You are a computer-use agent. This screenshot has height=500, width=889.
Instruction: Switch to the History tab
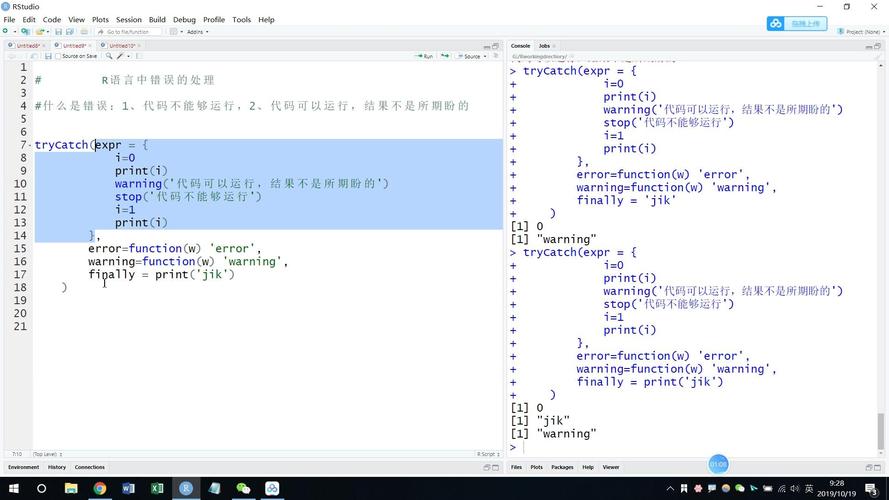click(57, 467)
